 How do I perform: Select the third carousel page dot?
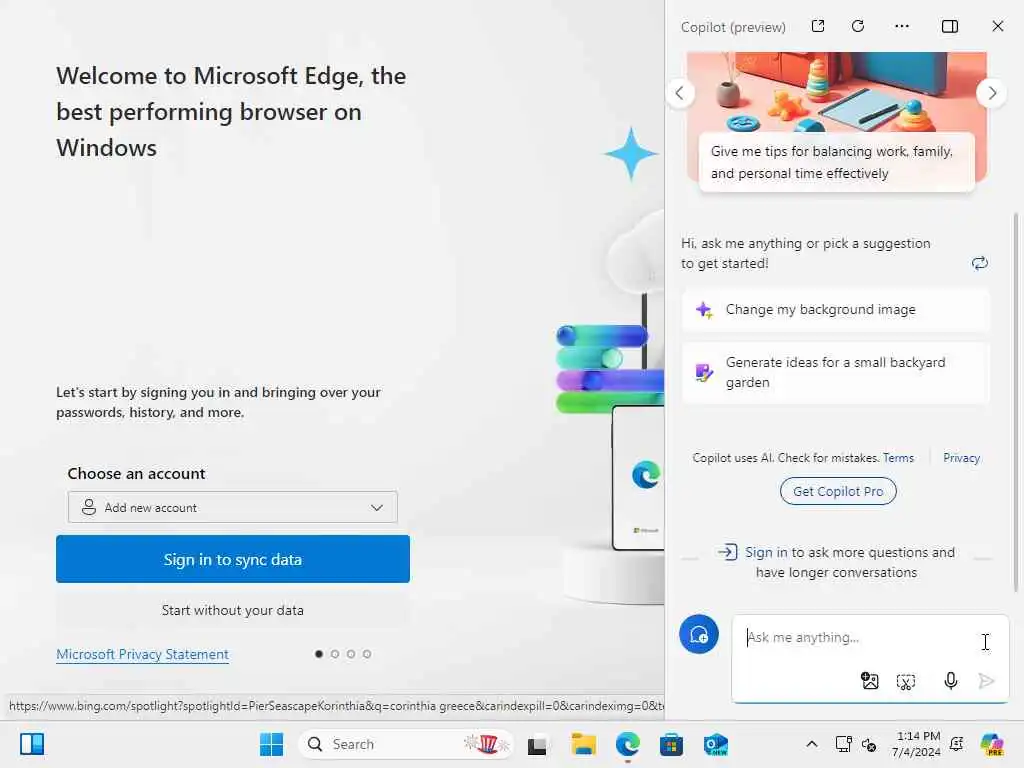pos(351,654)
